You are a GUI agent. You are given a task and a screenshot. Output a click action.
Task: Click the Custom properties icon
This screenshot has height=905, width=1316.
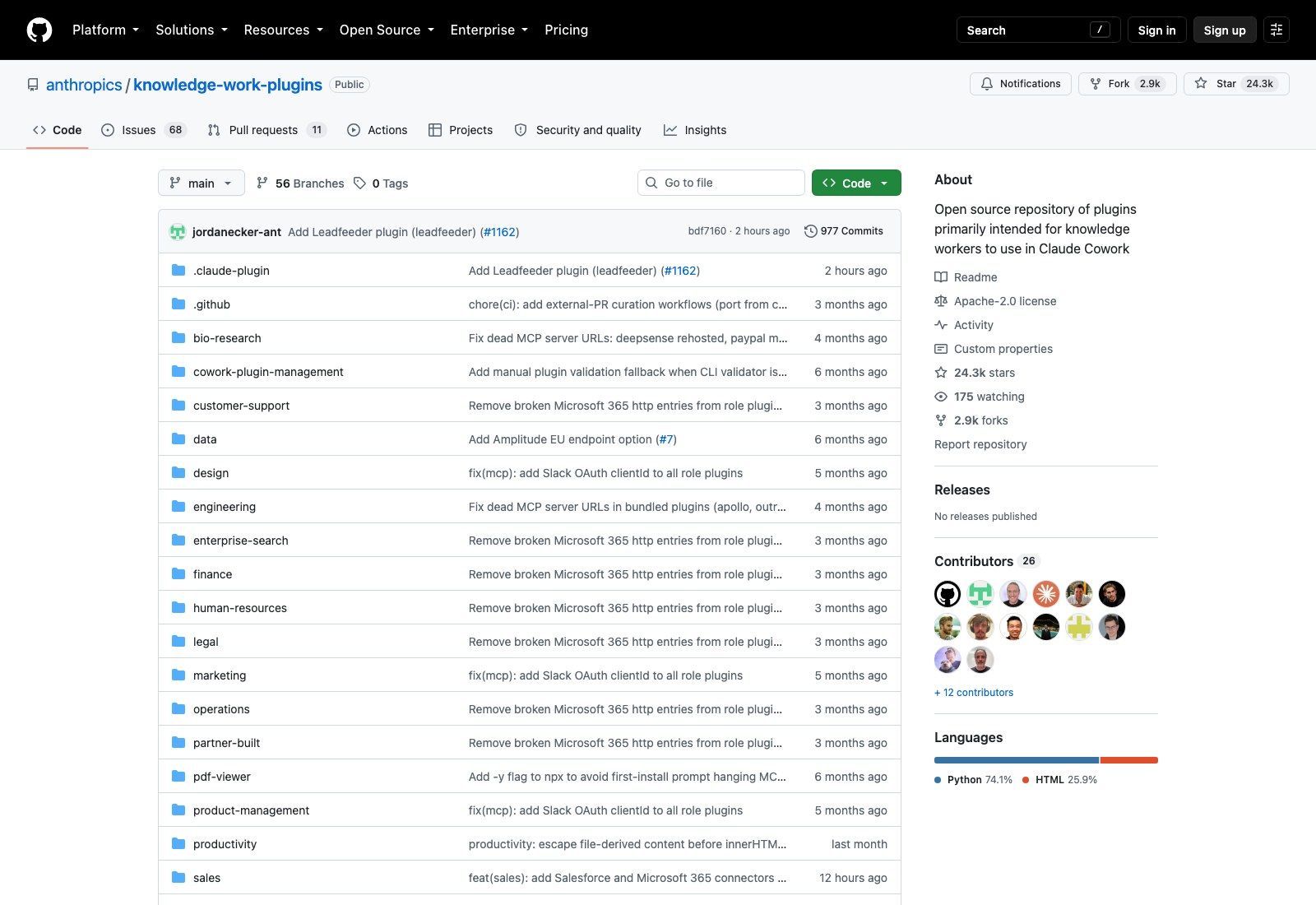click(x=941, y=349)
